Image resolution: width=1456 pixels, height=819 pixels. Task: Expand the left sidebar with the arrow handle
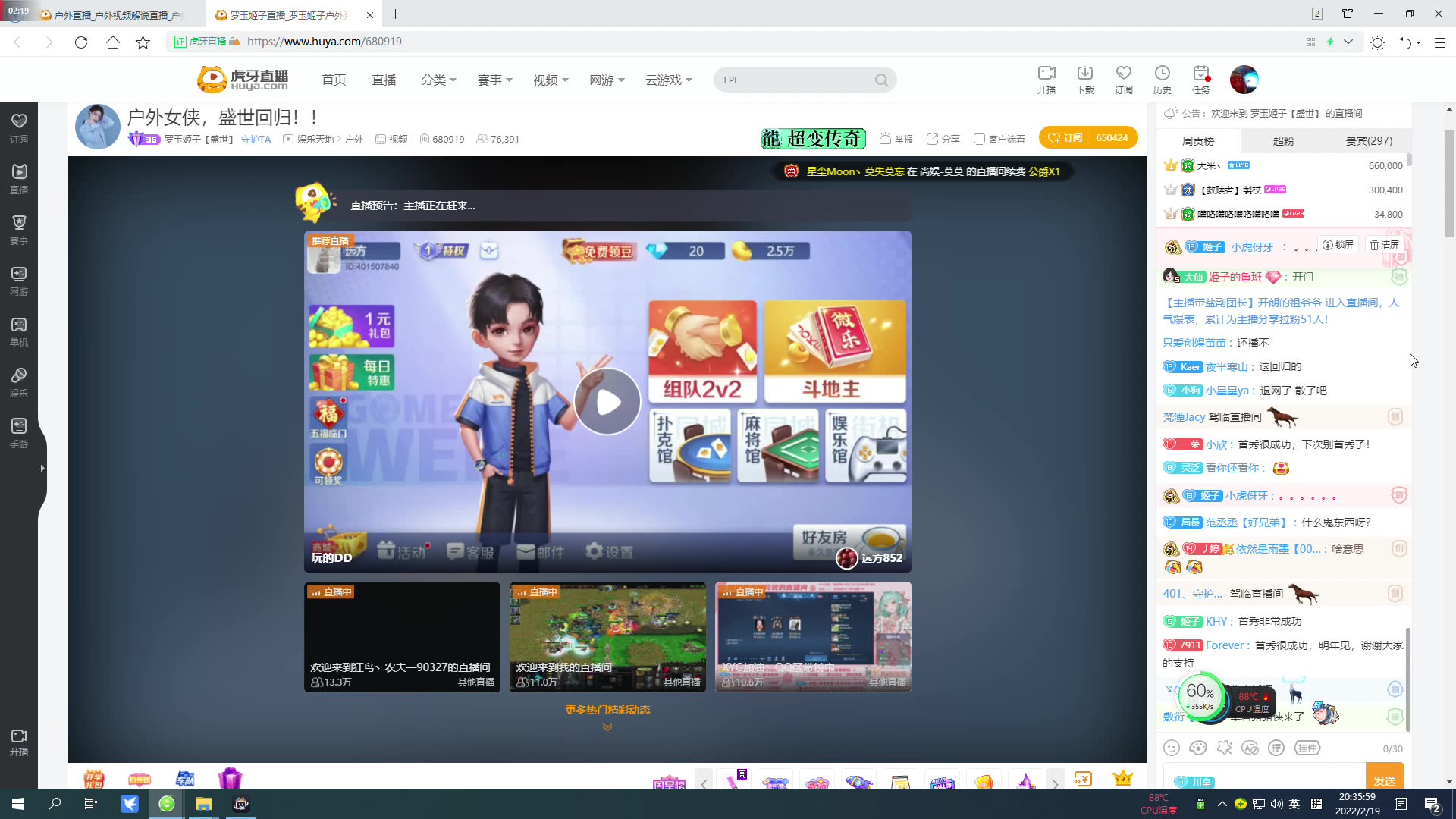point(42,469)
